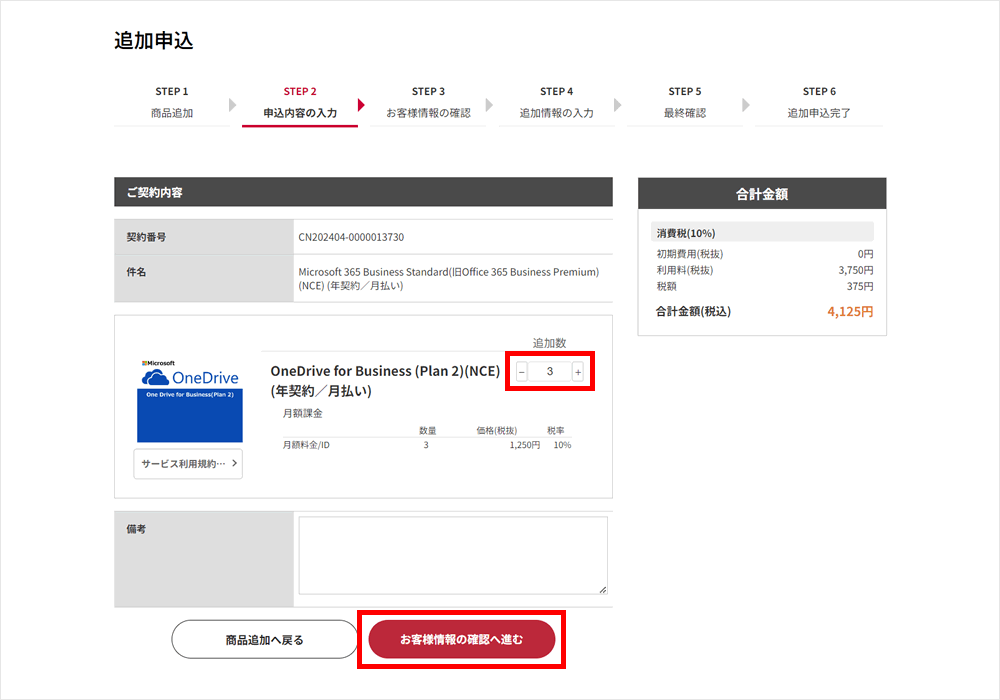Screen dimensions: 1000x700
Task: Select STEP 1 商品追加 tab
Action: [172, 103]
